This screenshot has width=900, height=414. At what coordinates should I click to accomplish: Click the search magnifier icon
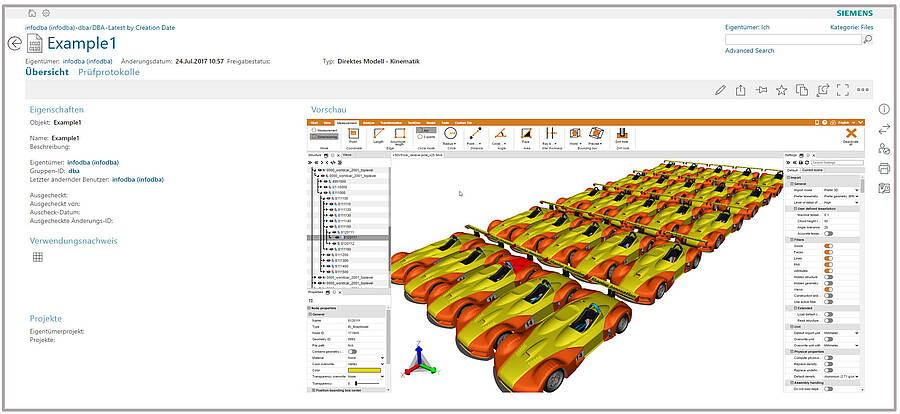click(x=868, y=39)
